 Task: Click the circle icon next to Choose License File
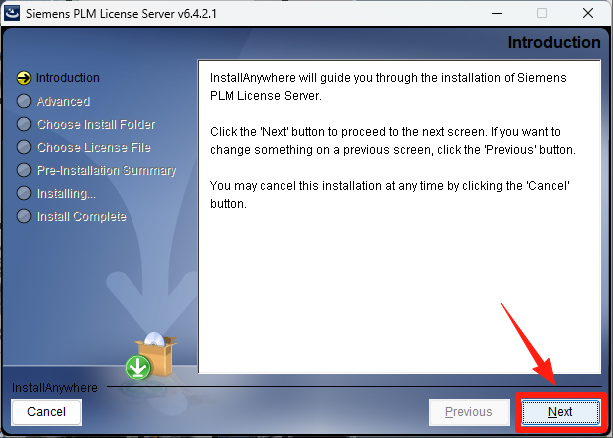[24, 147]
